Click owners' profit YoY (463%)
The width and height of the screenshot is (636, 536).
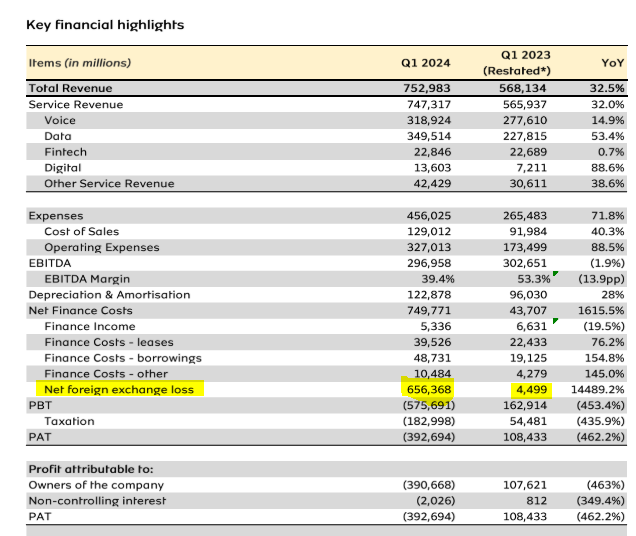pyautogui.click(x=606, y=485)
